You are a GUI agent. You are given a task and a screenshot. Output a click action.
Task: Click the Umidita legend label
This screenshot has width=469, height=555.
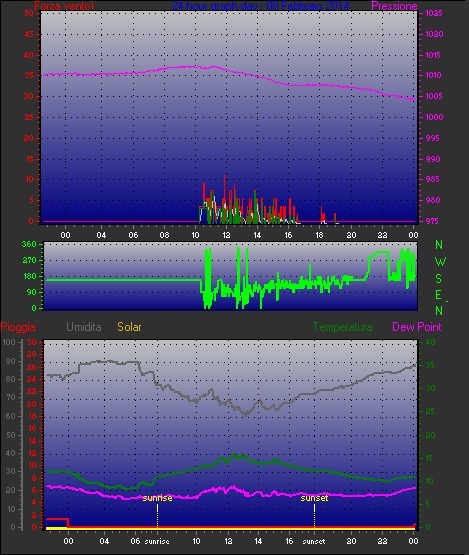(x=84, y=327)
